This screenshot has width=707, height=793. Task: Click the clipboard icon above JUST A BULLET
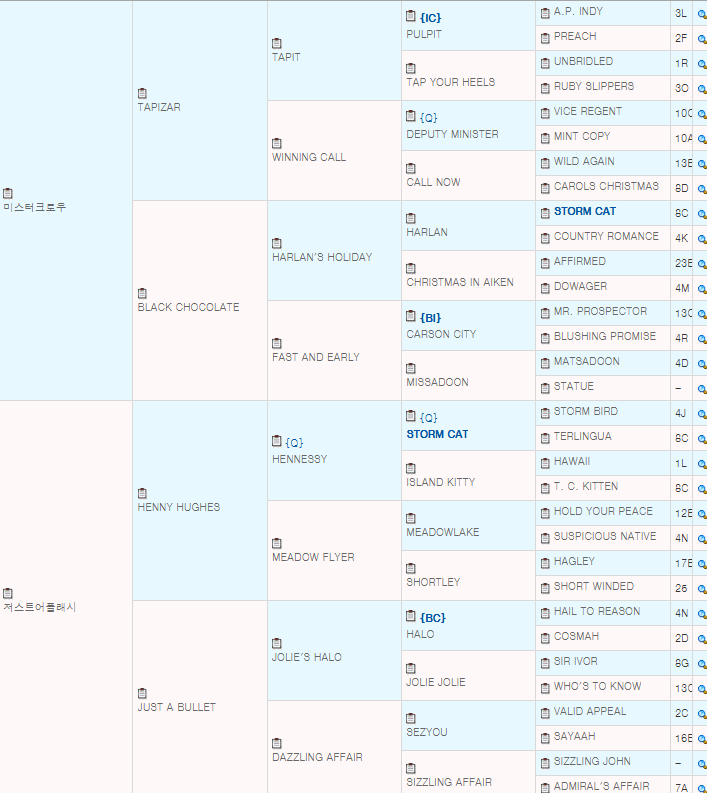[x=142, y=693]
